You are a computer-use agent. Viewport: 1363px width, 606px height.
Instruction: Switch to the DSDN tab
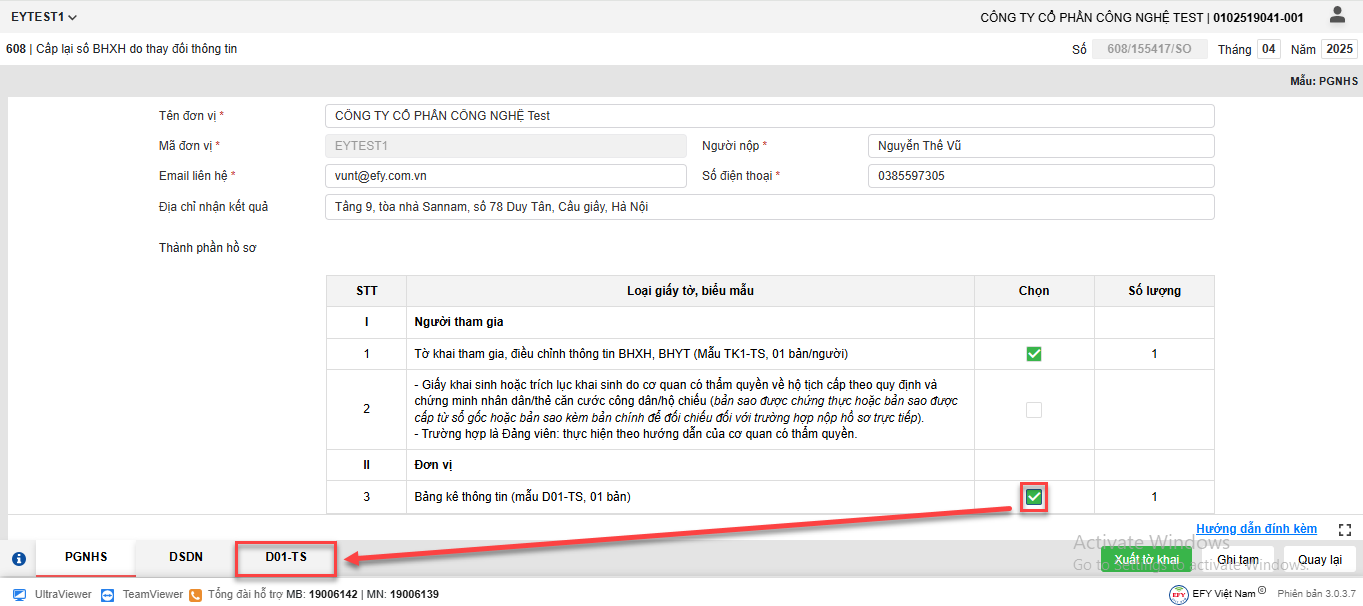[x=186, y=557]
